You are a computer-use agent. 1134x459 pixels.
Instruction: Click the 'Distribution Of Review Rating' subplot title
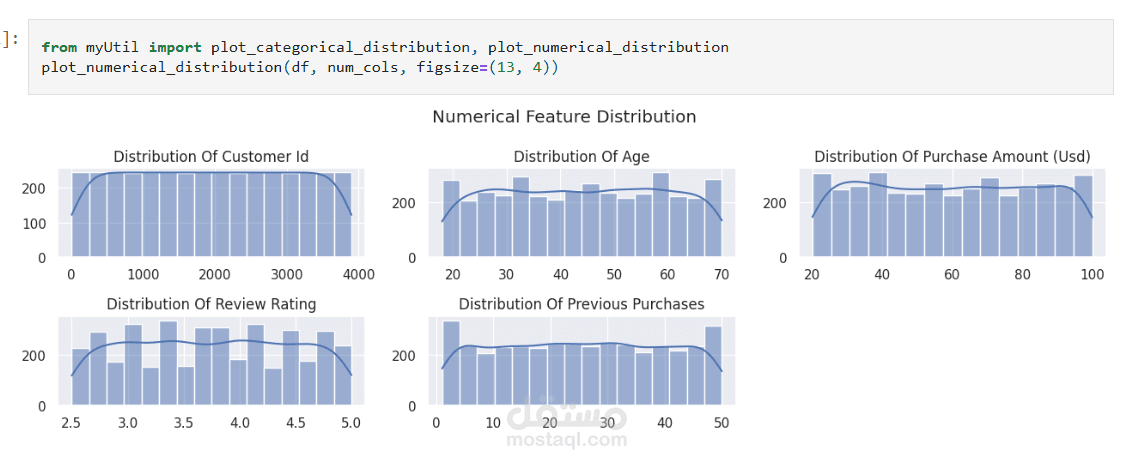pos(211,304)
